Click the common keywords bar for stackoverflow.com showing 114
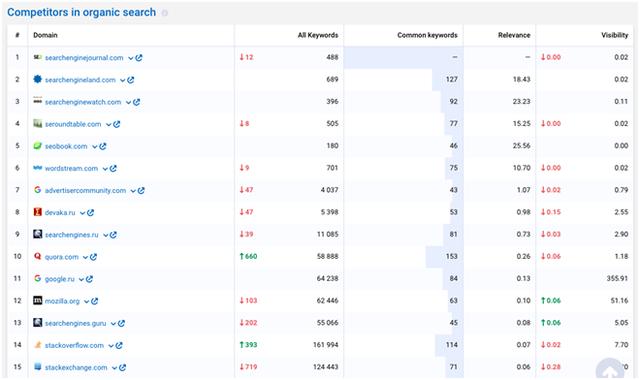Image resolution: width=640 pixels, height=380 pixels. pos(449,345)
